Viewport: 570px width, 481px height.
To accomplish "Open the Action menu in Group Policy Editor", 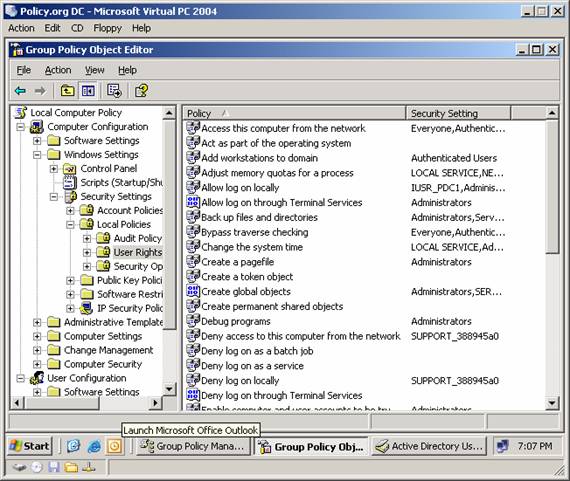I will point(58,70).
